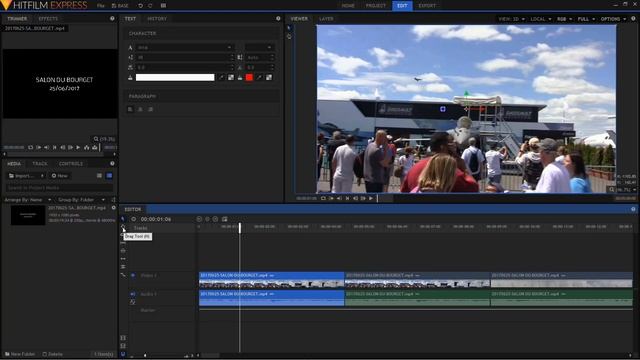Open the CONTROLS tab
This screenshot has height=360, width=640.
point(71,164)
